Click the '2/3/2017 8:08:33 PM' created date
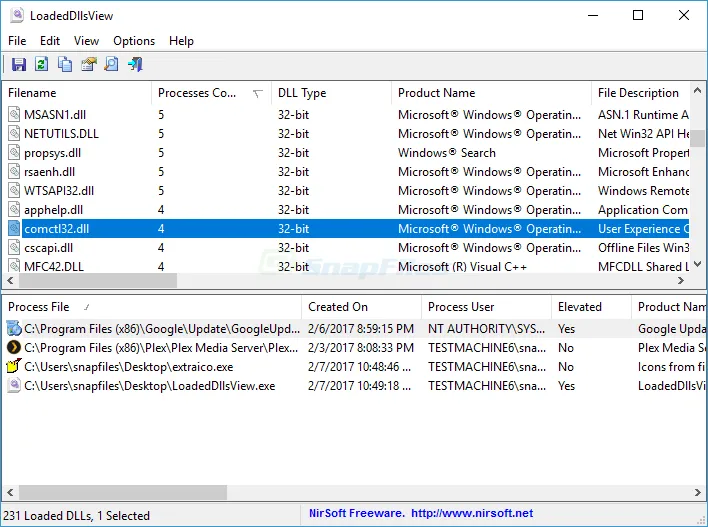This screenshot has height=527, width=708. 361,348
